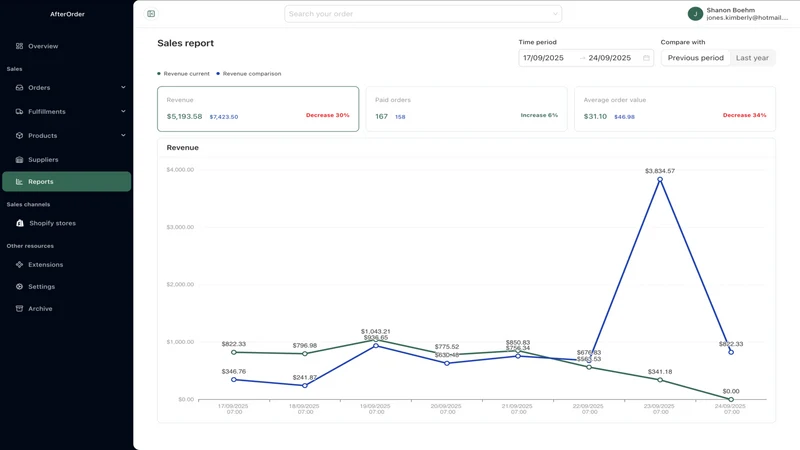Viewport: 800px width, 450px height.
Task: Select the Revenue metric card
Action: pyautogui.click(x=258, y=109)
